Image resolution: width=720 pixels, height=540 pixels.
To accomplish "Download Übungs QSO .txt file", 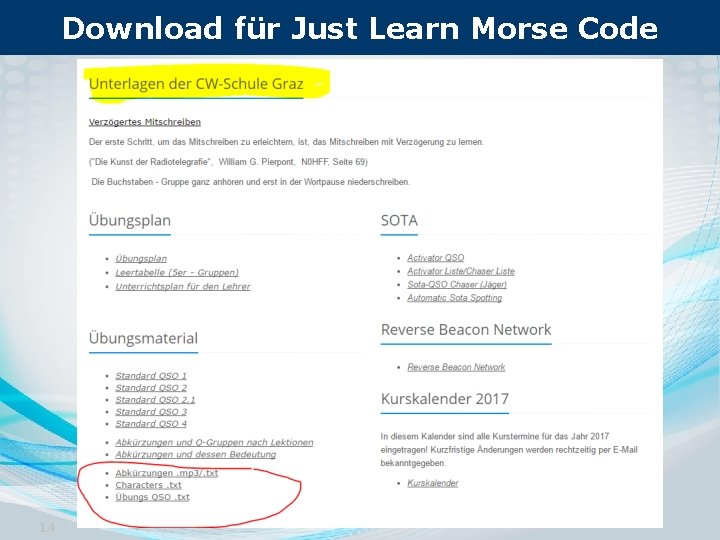I will (x=152, y=497).
